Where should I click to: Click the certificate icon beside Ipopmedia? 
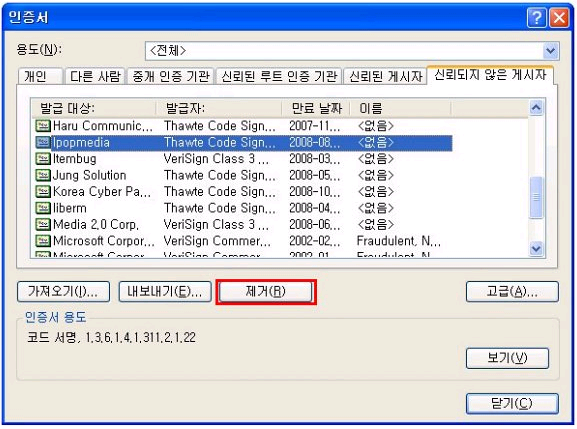tap(43, 142)
